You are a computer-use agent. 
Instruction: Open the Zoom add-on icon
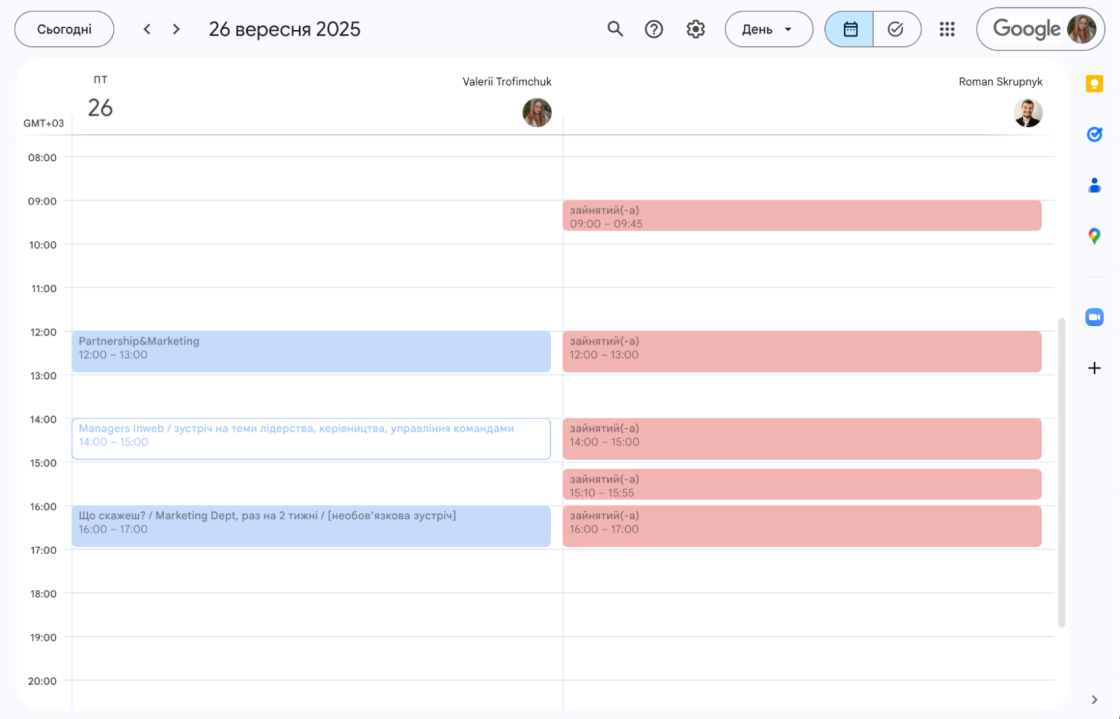point(1094,317)
